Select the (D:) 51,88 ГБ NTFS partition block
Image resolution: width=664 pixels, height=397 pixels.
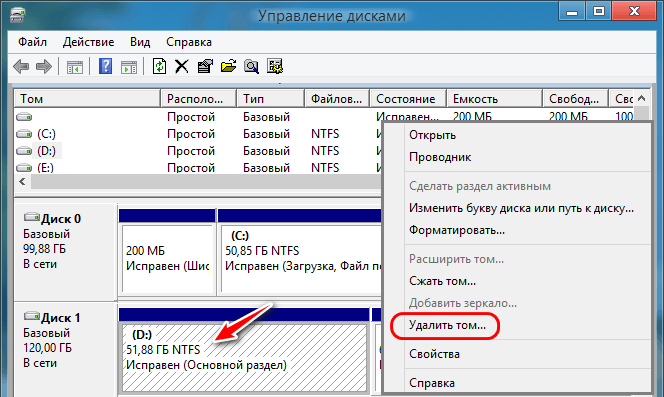pos(245,358)
